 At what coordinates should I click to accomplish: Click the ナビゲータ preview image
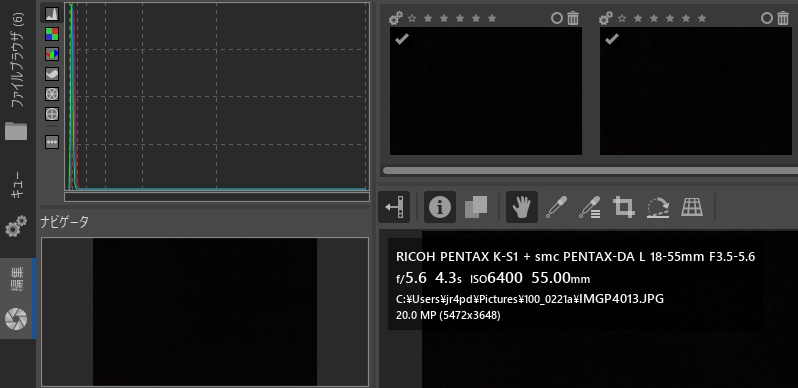click(x=205, y=312)
